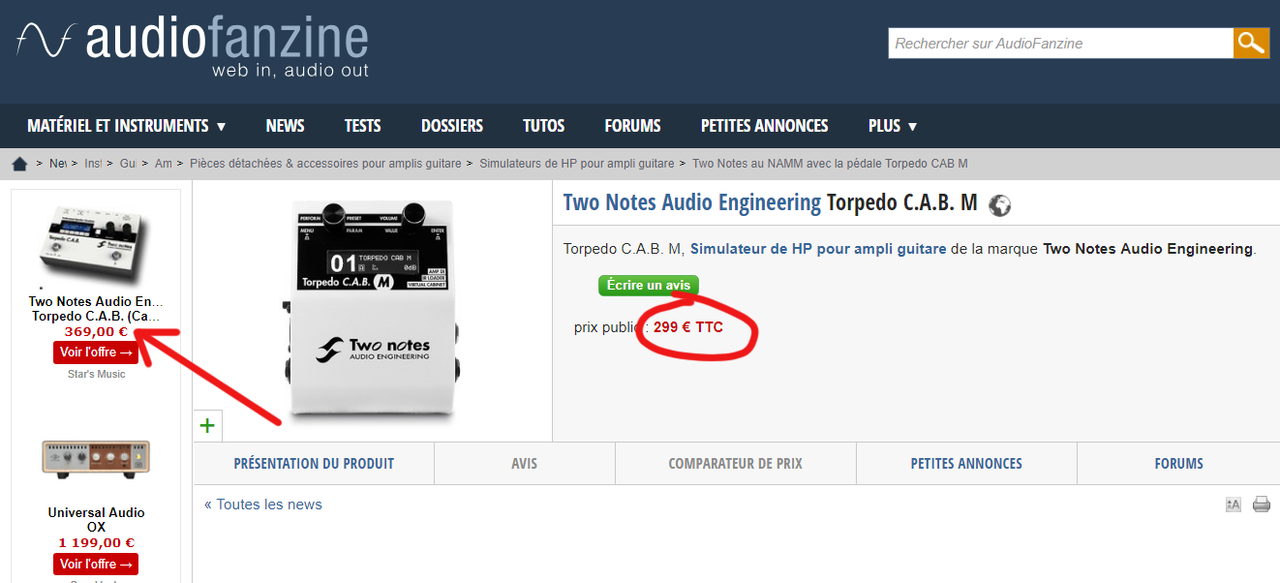This screenshot has height=583, width=1280.
Task: Open Two Notes Audio Engineering title link
Action: (692, 203)
